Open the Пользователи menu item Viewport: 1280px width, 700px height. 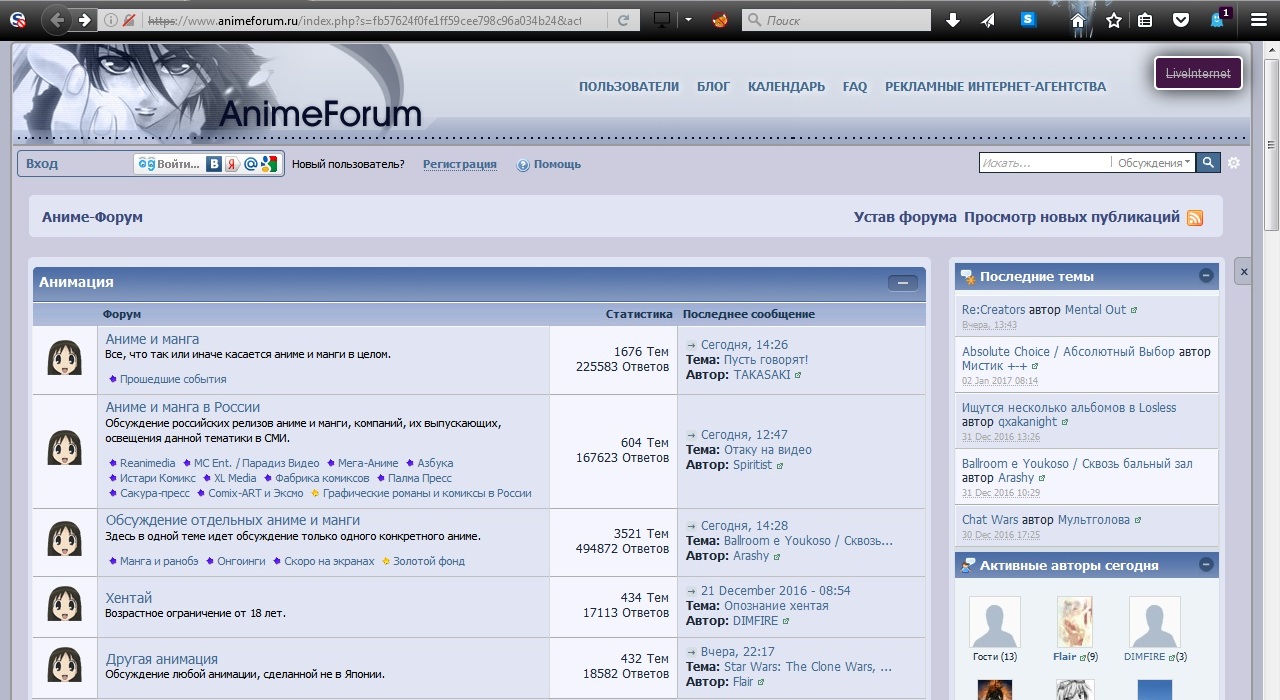628,87
